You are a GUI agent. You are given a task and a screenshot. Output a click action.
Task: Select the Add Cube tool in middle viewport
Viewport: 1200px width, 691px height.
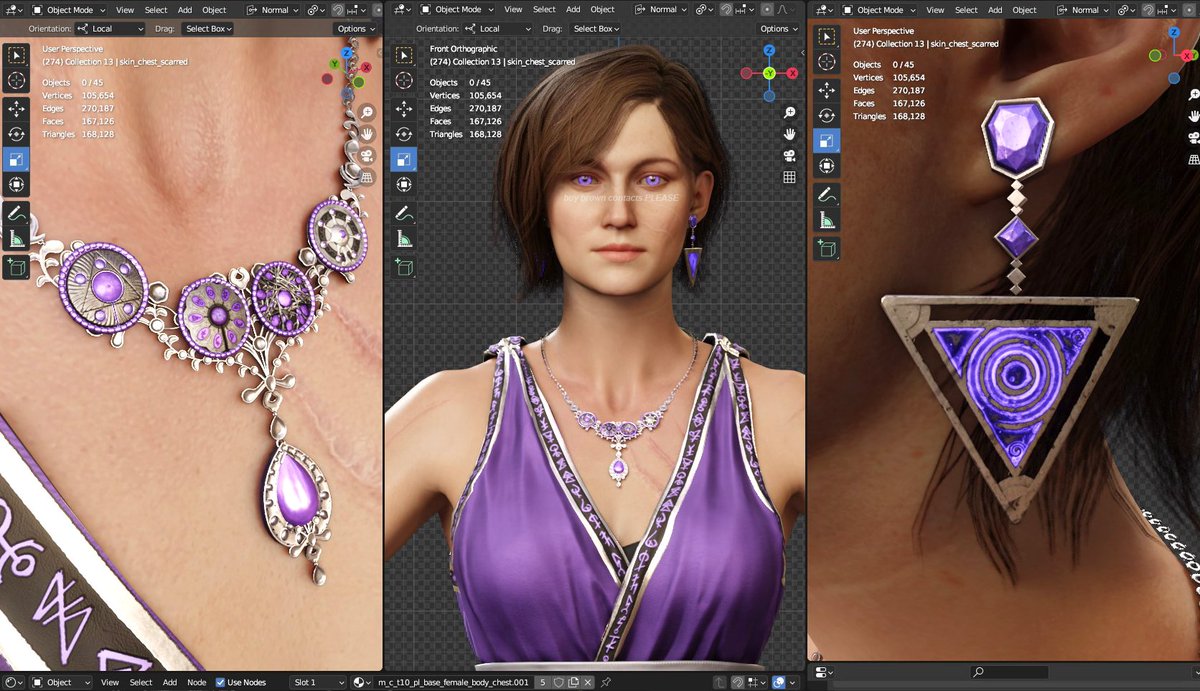click(x=403, y=267)
